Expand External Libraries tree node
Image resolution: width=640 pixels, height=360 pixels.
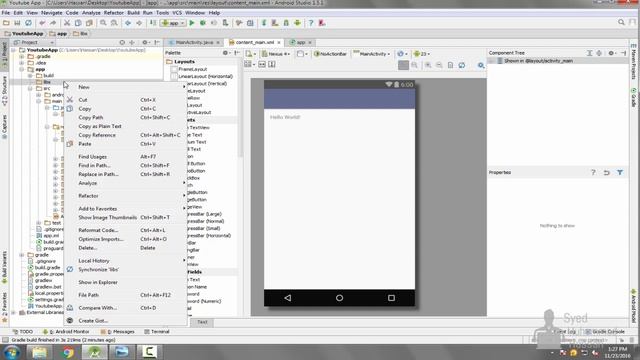[x=13, y=312]
